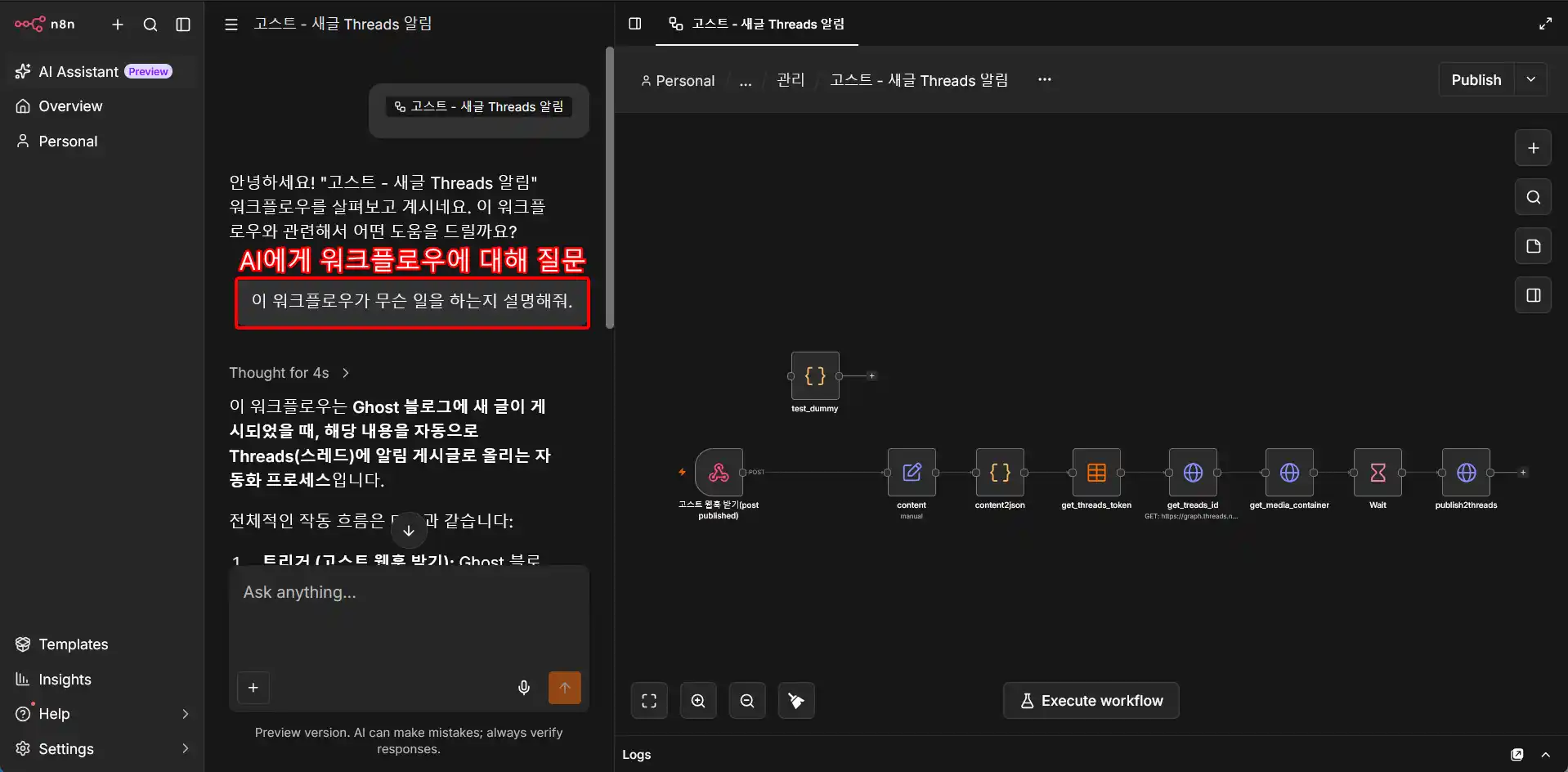Fit workflow to view
The height and width of the screenshot is (772, 1568).
click(x=649, y=701)
